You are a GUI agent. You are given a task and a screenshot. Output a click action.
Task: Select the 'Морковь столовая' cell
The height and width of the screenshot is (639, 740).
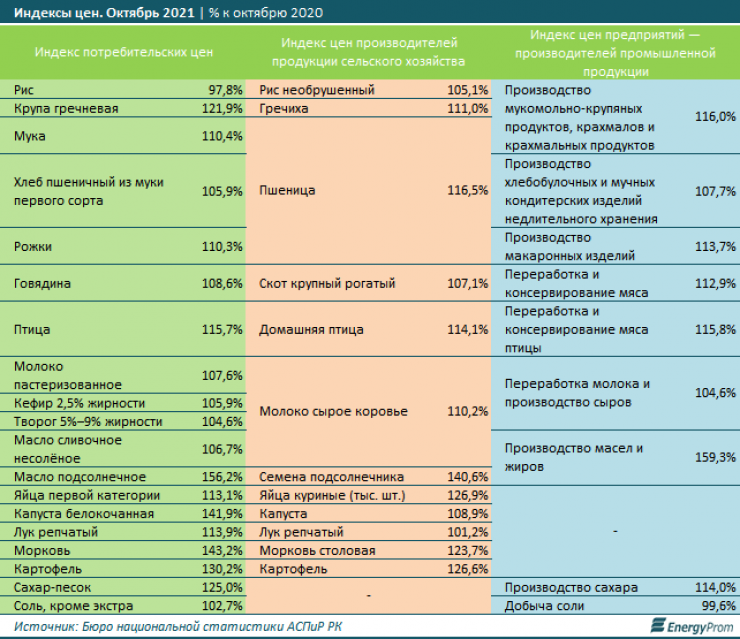click(317, 550)
